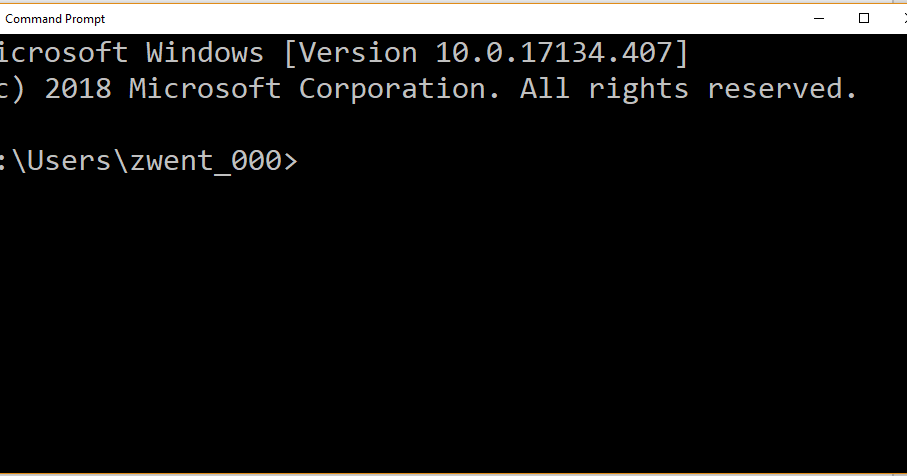Click the word Version in the banner

click(358, 53)
